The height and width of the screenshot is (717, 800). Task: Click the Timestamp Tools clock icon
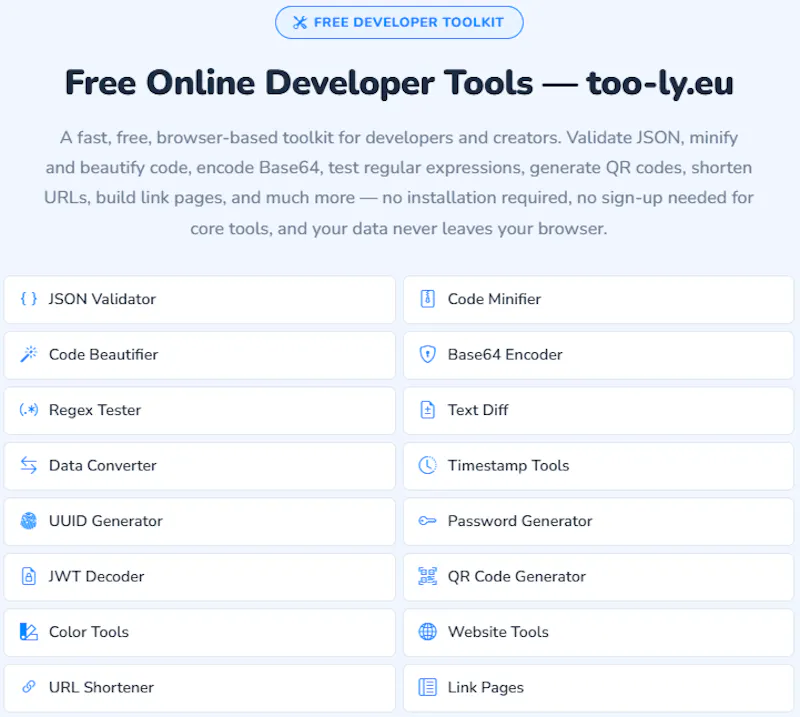click(x=428, y=465)
